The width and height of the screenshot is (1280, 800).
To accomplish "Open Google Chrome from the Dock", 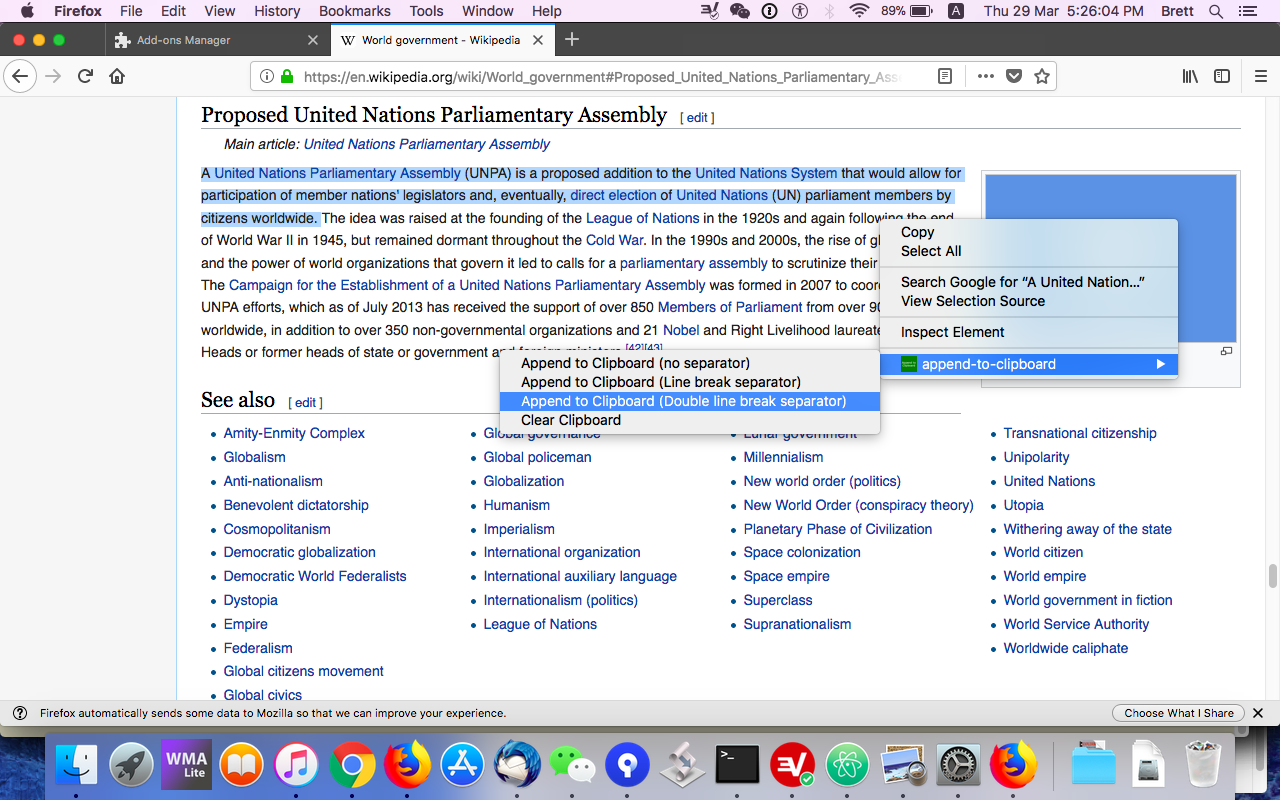I will coord(351,766).
